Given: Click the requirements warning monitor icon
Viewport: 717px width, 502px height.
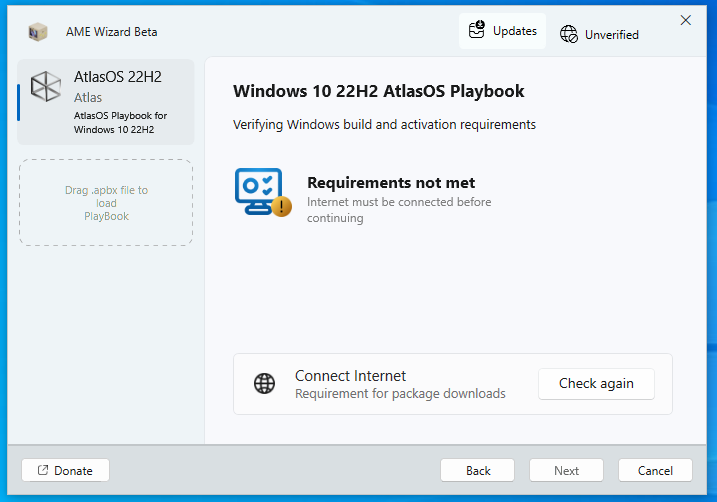Looking at the screenshot, I should [x=262, y=192].
